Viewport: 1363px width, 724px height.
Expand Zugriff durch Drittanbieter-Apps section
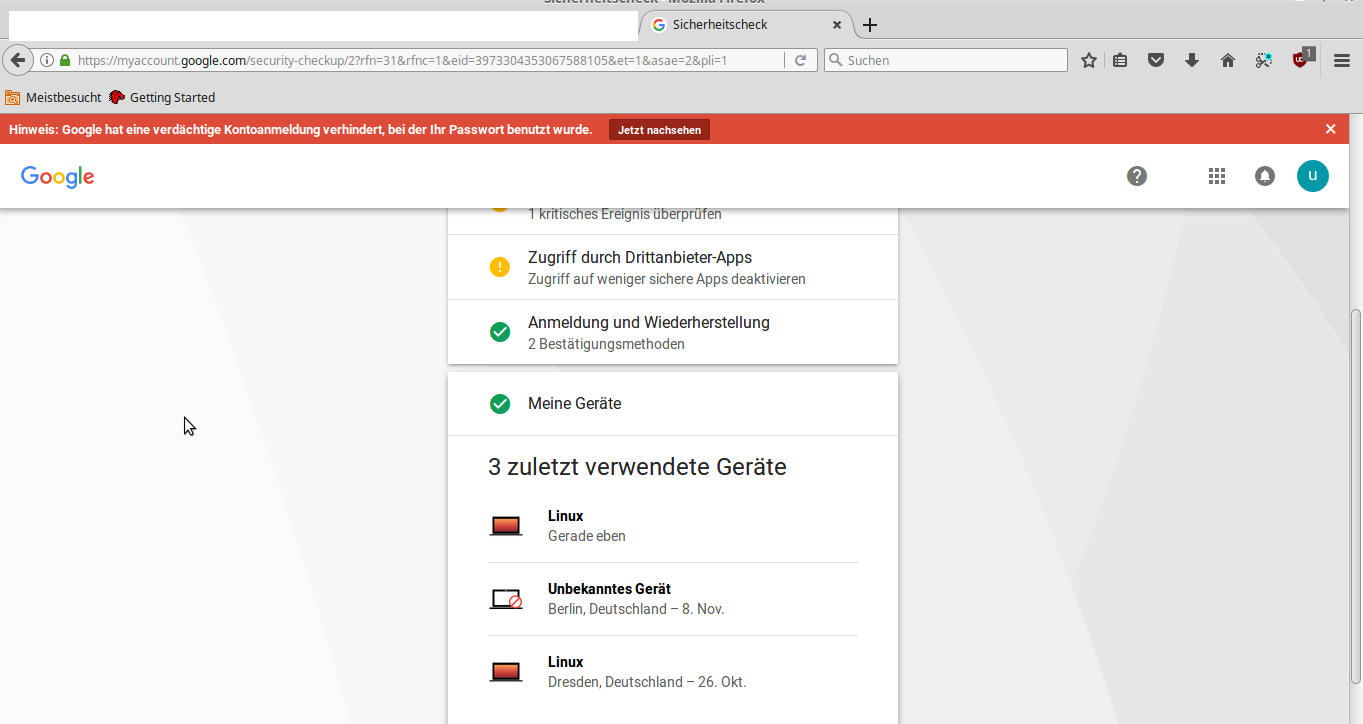coord(673,267)
